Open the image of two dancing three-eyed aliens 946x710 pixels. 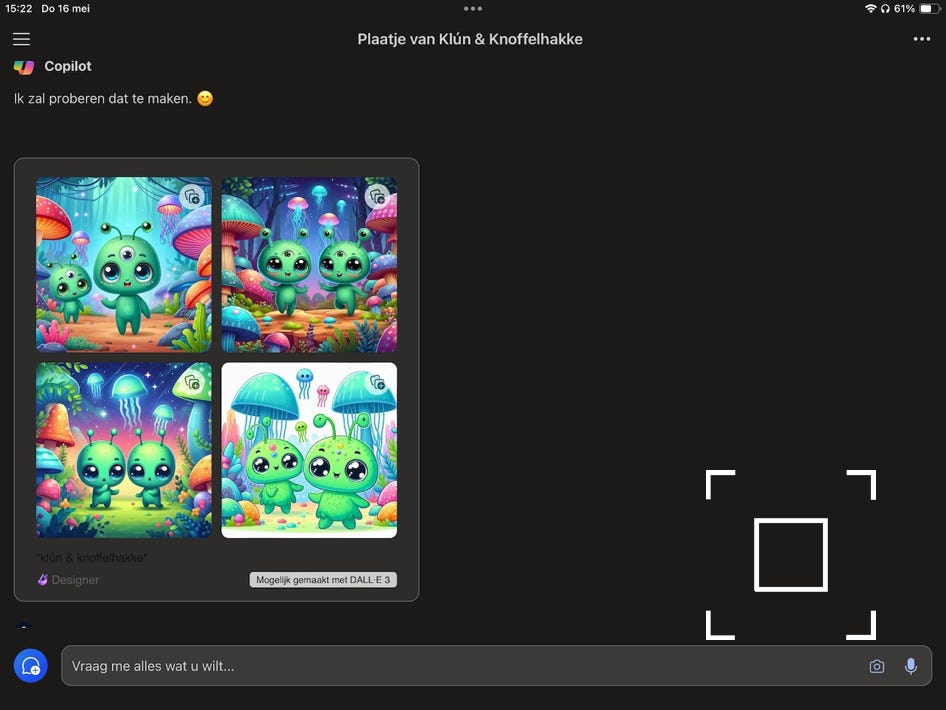click(x=309, y=264)
